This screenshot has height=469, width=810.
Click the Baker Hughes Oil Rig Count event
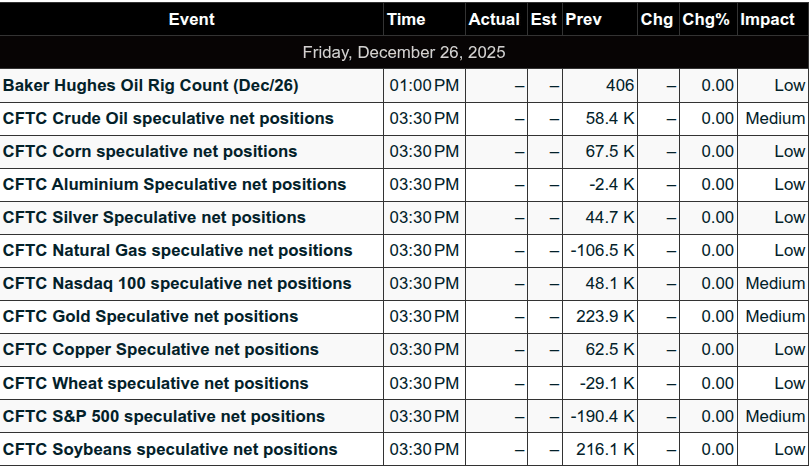(150, 86)
